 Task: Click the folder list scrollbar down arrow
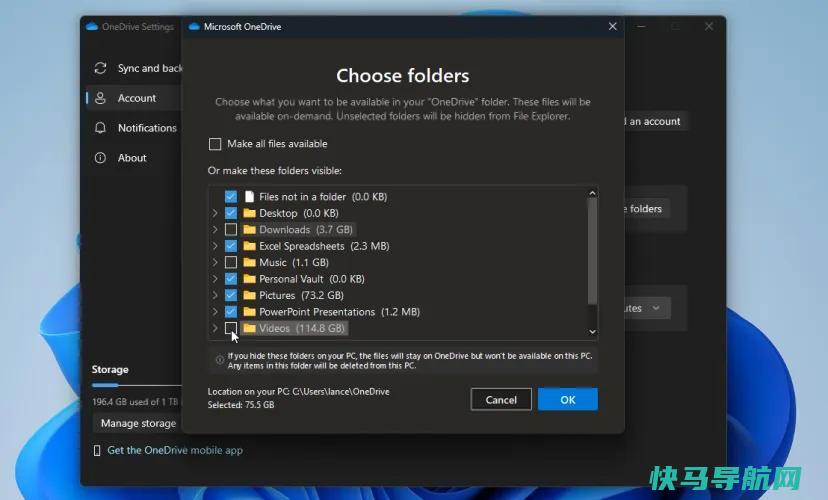pos(592,332)
